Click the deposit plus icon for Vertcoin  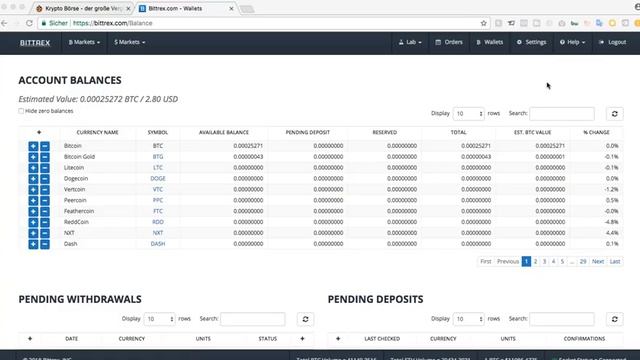[x=33, y=190]
